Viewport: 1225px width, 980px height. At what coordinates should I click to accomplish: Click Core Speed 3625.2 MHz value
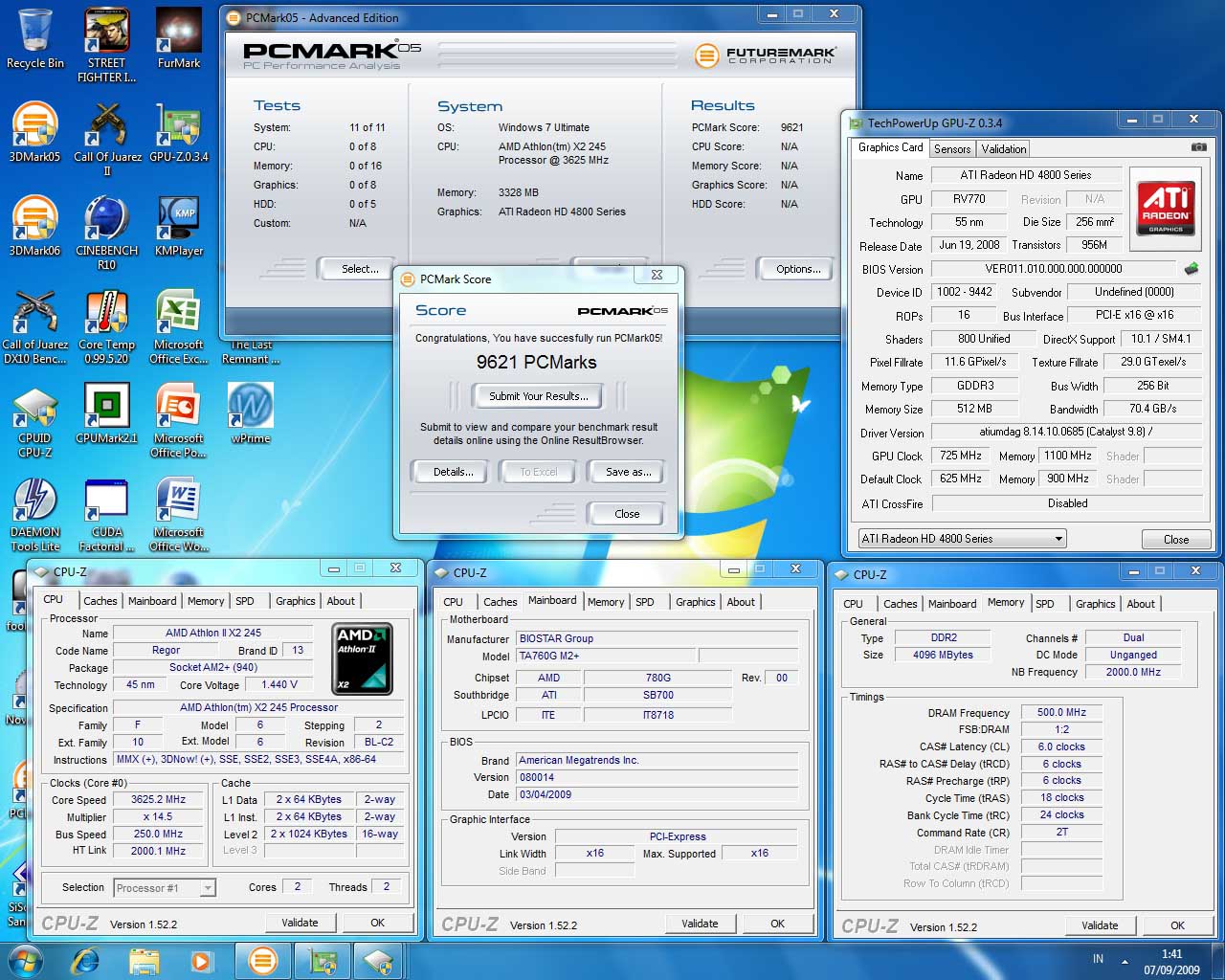click(x=159, y=799)
